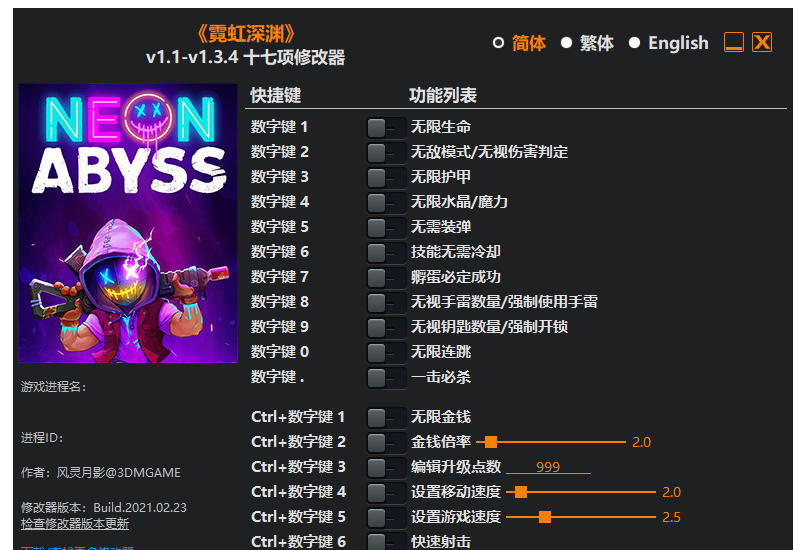Image resolution: width=809 pixels, height=550 pixels.
Task: Enable 金钱倍率 toggle
Action: [x=386, y=443]
